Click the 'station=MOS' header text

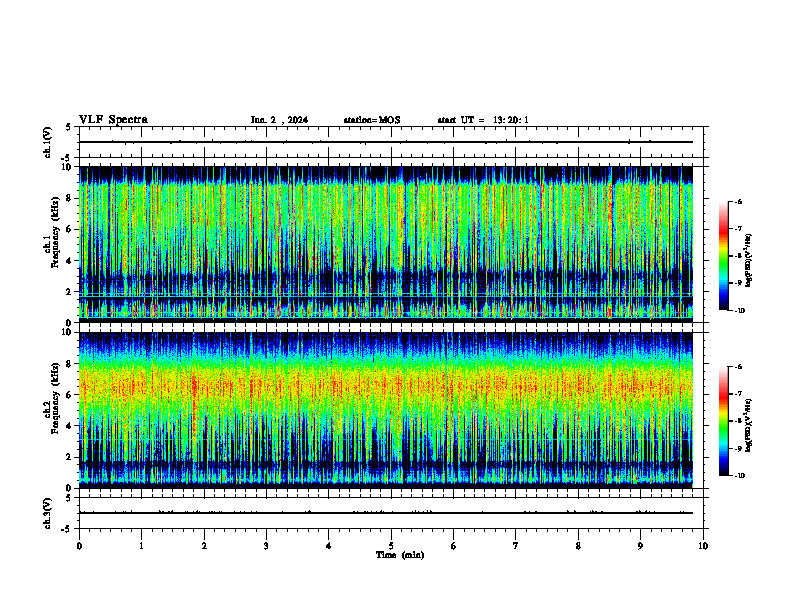tap(372, 120)
